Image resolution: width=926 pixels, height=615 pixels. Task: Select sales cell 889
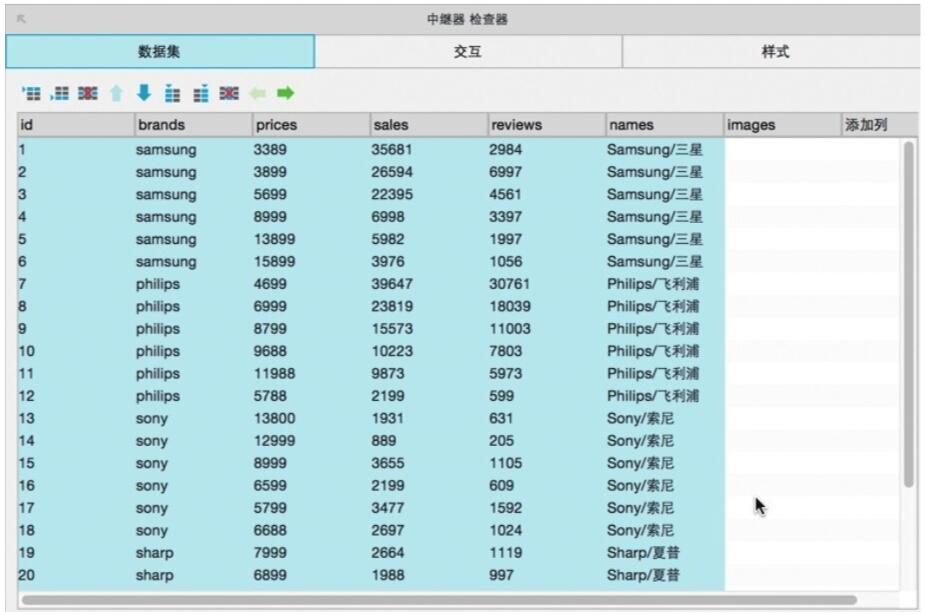383,441
